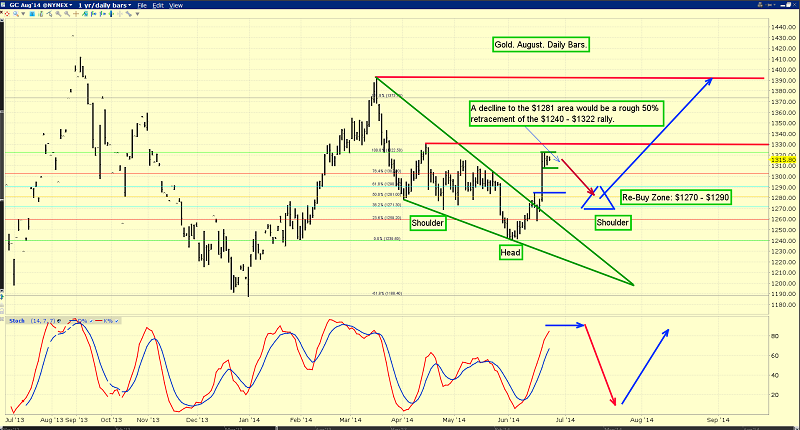Click the blue vertical bar with green marks
This screenshot has width=800, height=430.
[x=111, y=14]
